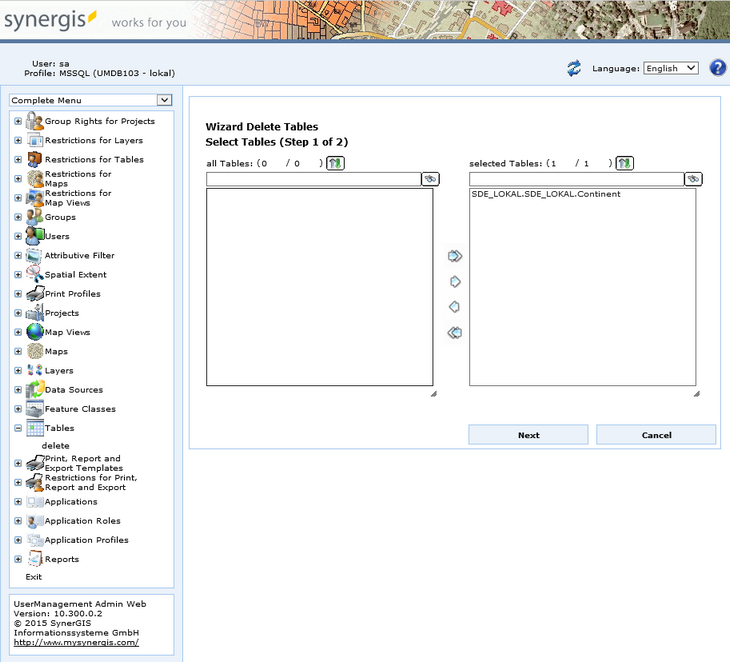
Task: Click filter icon next to selected Tables search
Action: pyautogui.click(x=693, y=179)
